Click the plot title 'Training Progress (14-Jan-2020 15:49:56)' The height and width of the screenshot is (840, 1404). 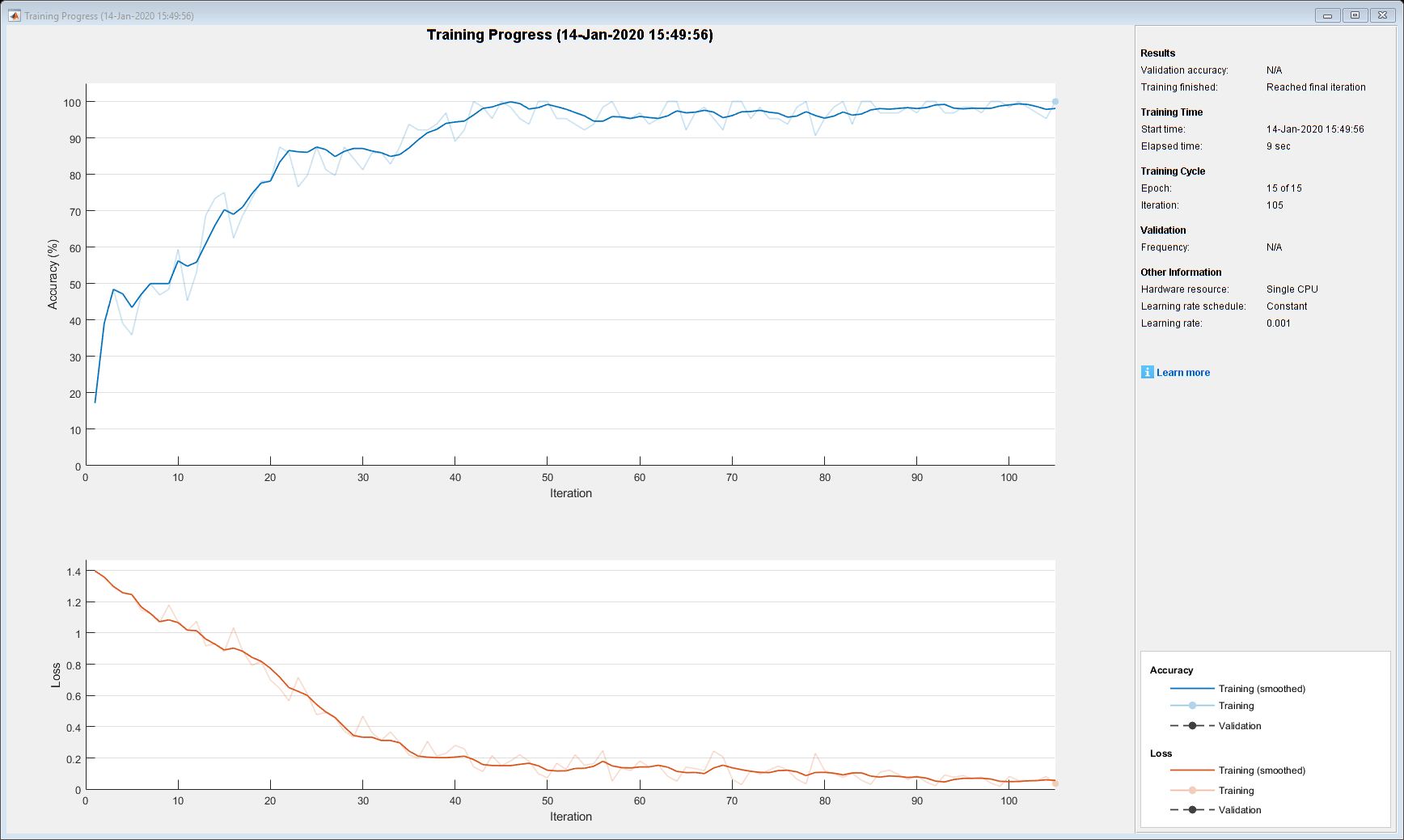[569, 35]
